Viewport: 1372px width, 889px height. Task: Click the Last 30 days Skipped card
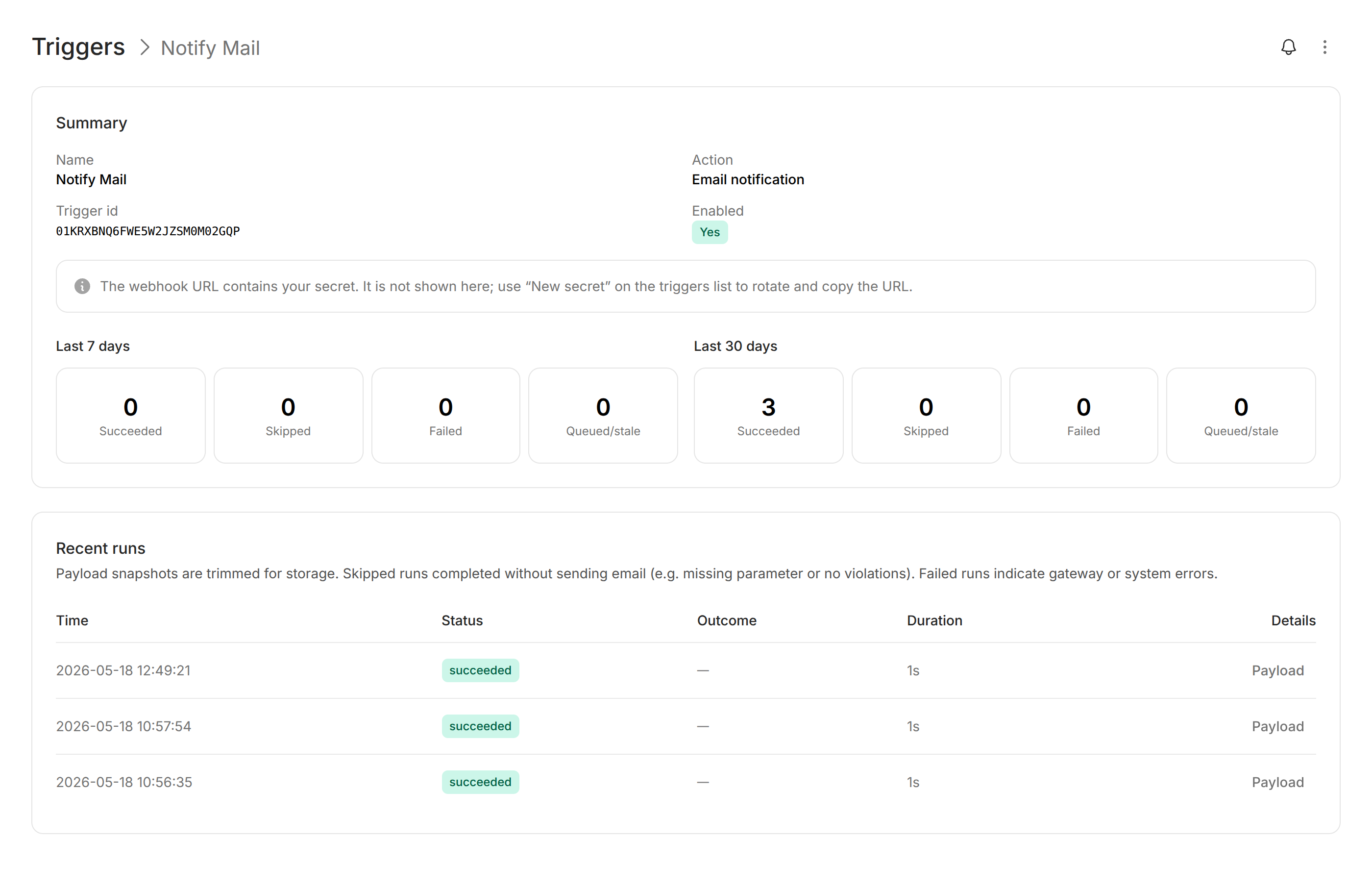click(926, 415)
